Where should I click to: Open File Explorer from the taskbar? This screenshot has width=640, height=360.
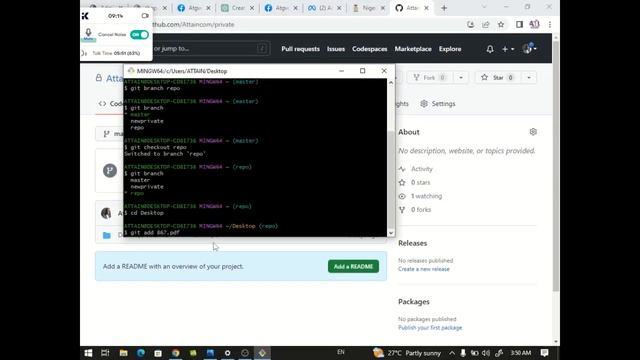click(x=123, y=353)
